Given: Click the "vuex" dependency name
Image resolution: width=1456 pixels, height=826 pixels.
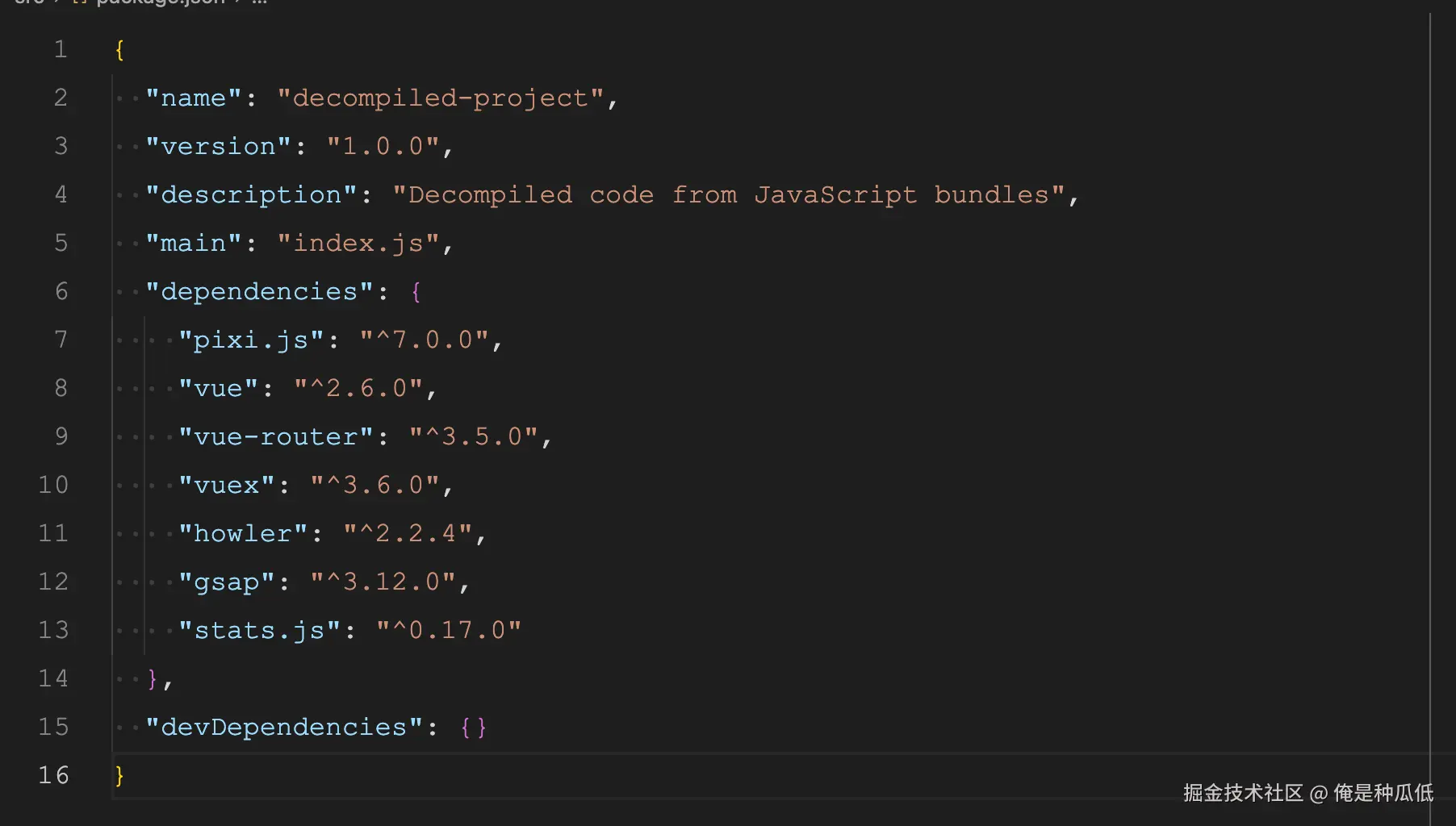Looking at the screenshot, I should click(227, 486).
